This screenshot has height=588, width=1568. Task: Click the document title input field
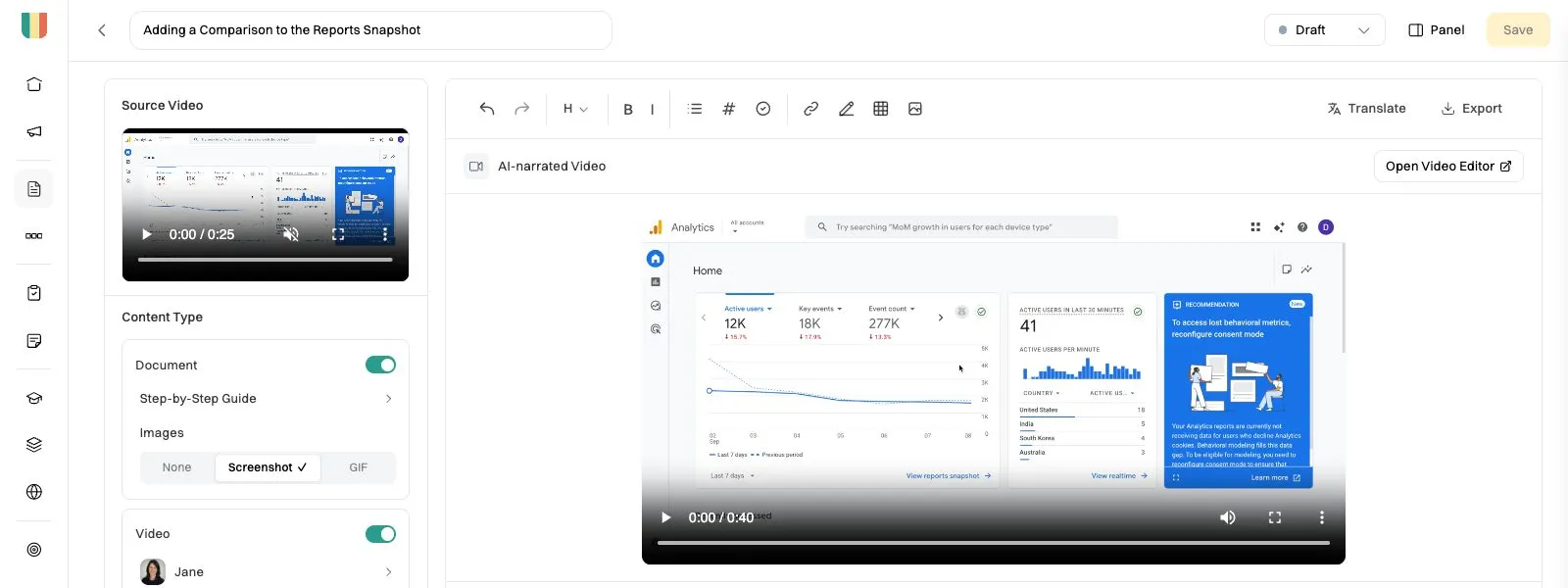tap(370, 30)
